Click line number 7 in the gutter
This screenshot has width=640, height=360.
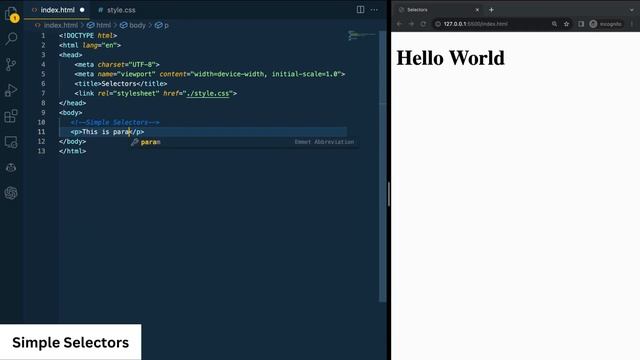tap(43, 93)
